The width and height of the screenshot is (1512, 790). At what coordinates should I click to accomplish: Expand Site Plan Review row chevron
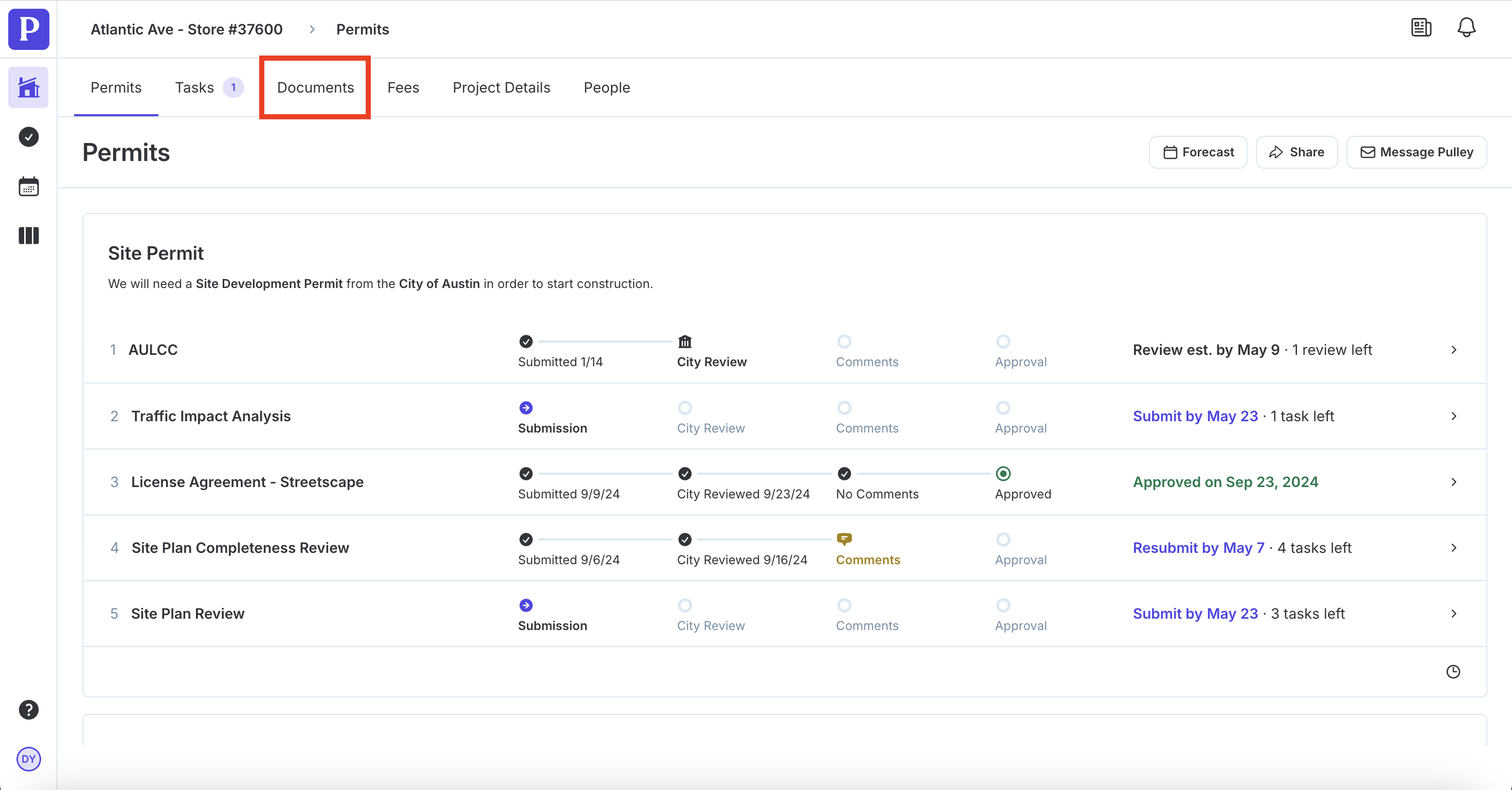pos(1453,614)
